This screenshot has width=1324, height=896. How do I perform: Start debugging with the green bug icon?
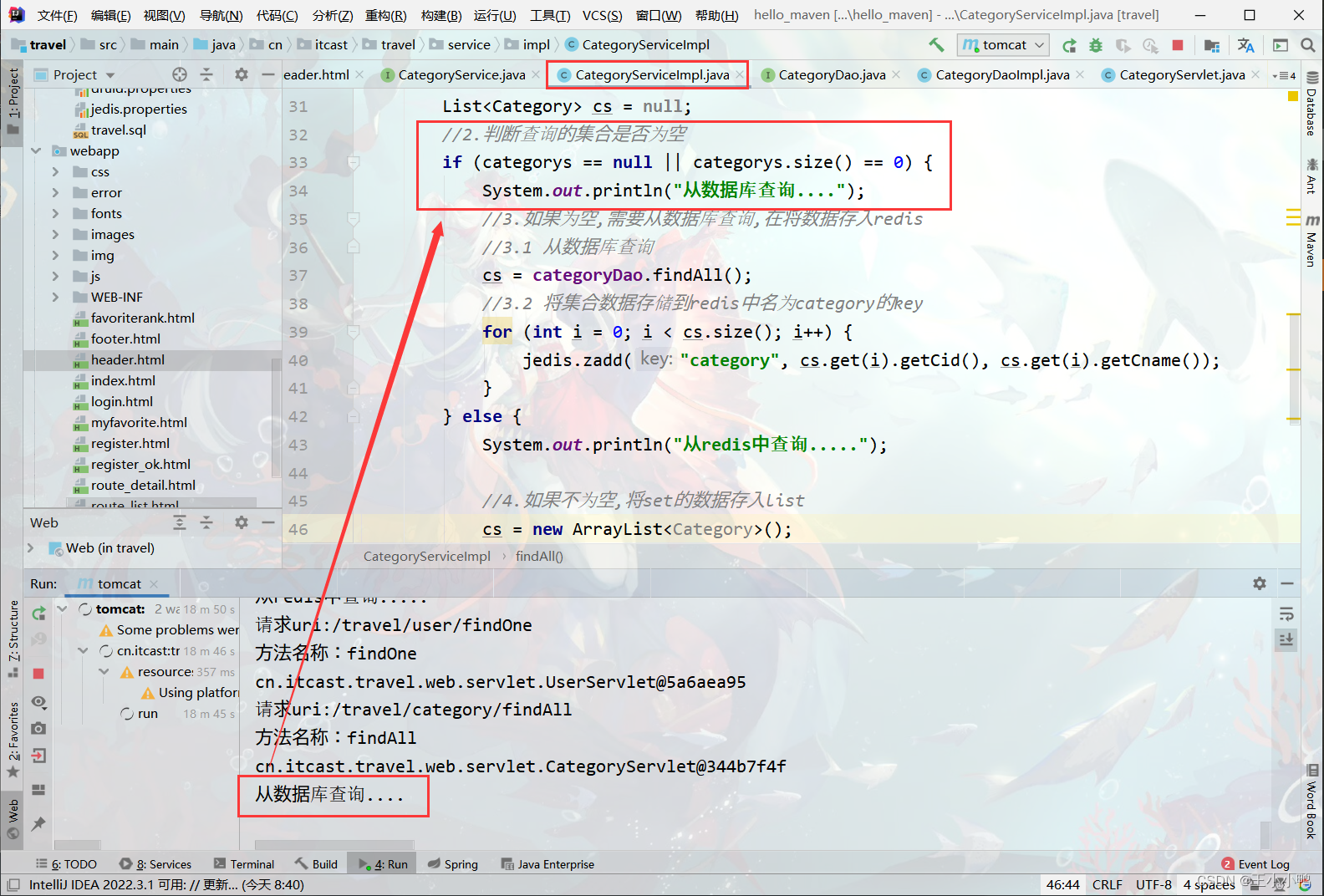click(x=1096, y=45)
